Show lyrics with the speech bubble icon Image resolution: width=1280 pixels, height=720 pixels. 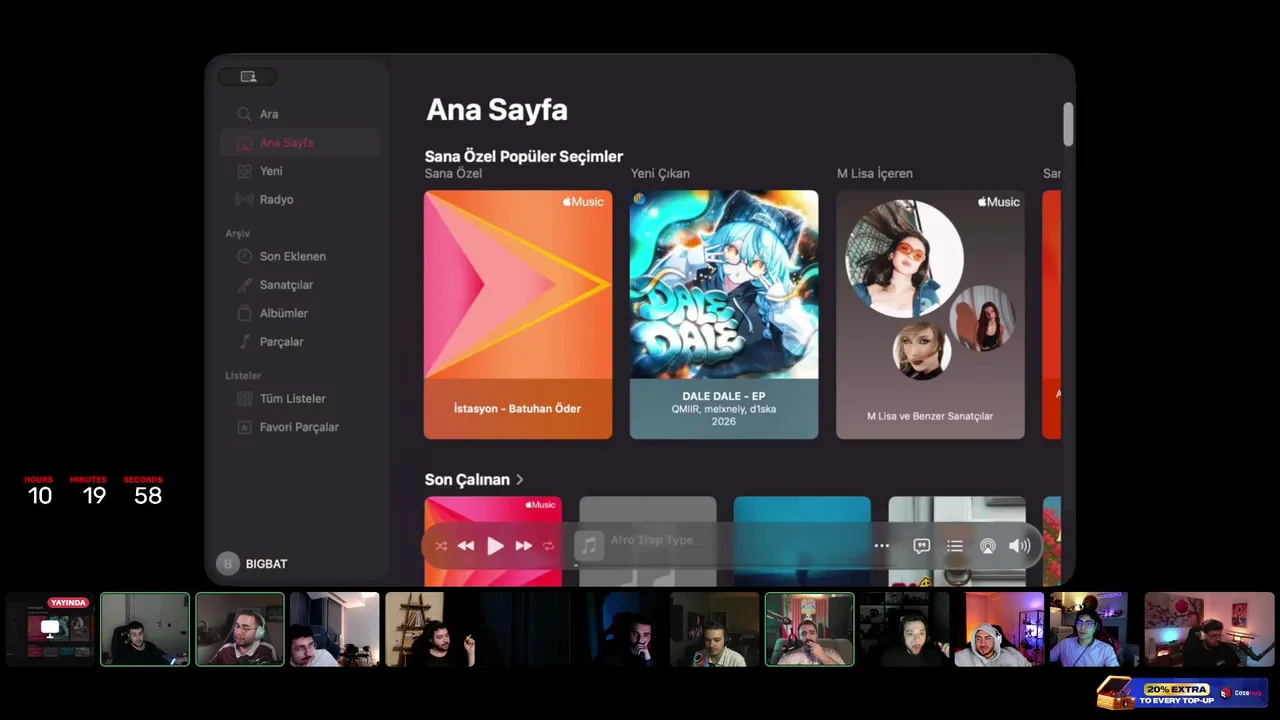(x=922, y=546)
